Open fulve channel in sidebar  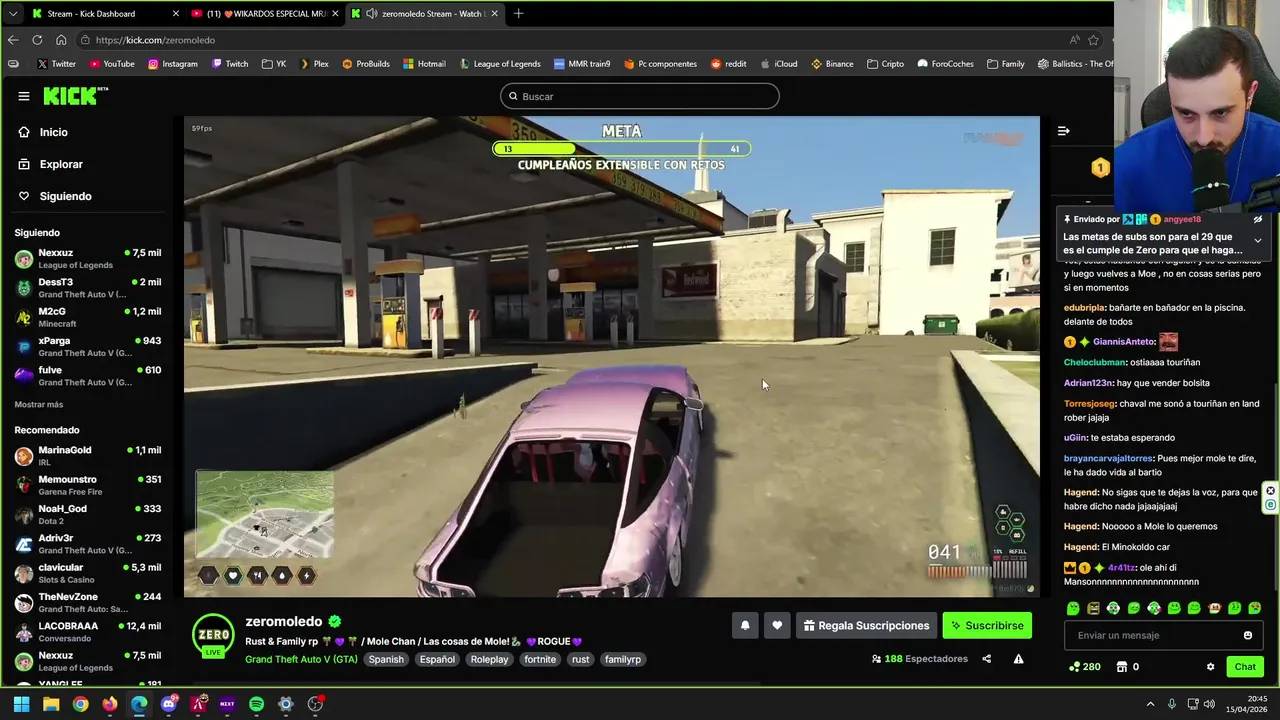88,376
